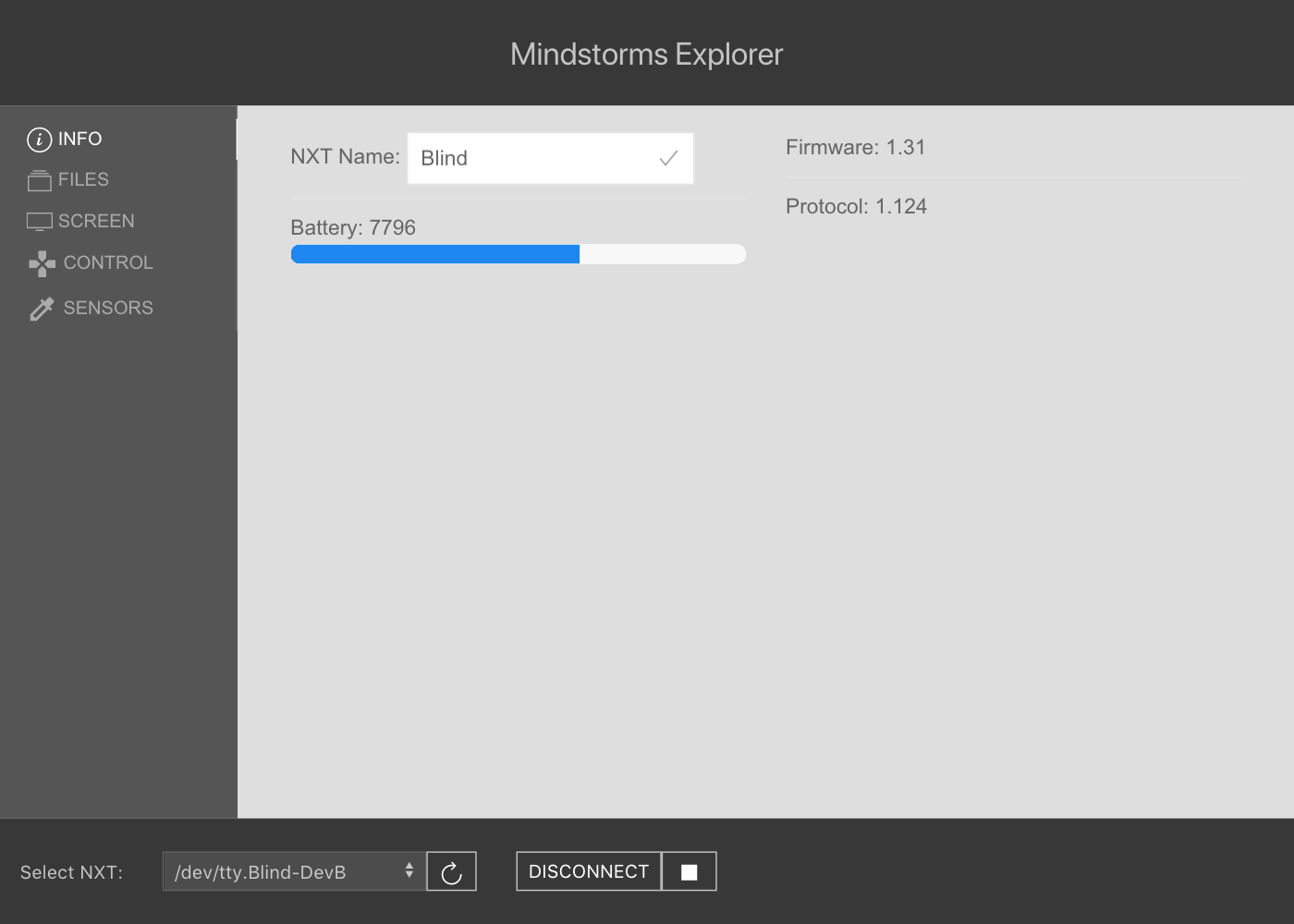Click the Files folder icon
Viewport: 1294px width, 924px height.
pos(39,180)
